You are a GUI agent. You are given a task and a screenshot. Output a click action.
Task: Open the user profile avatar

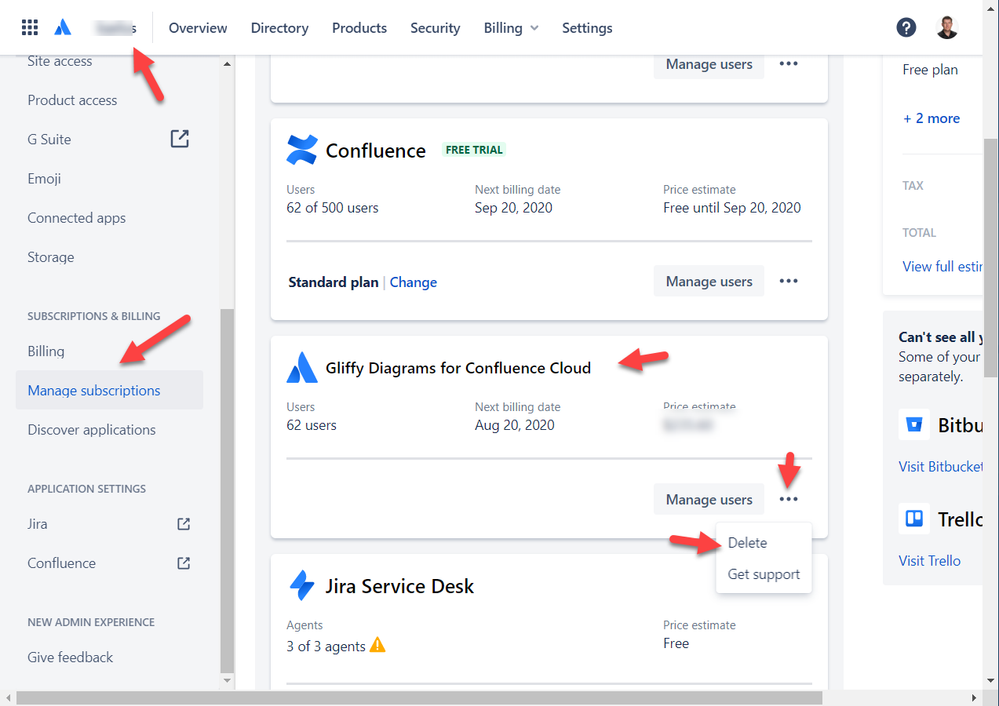[947, 27]
